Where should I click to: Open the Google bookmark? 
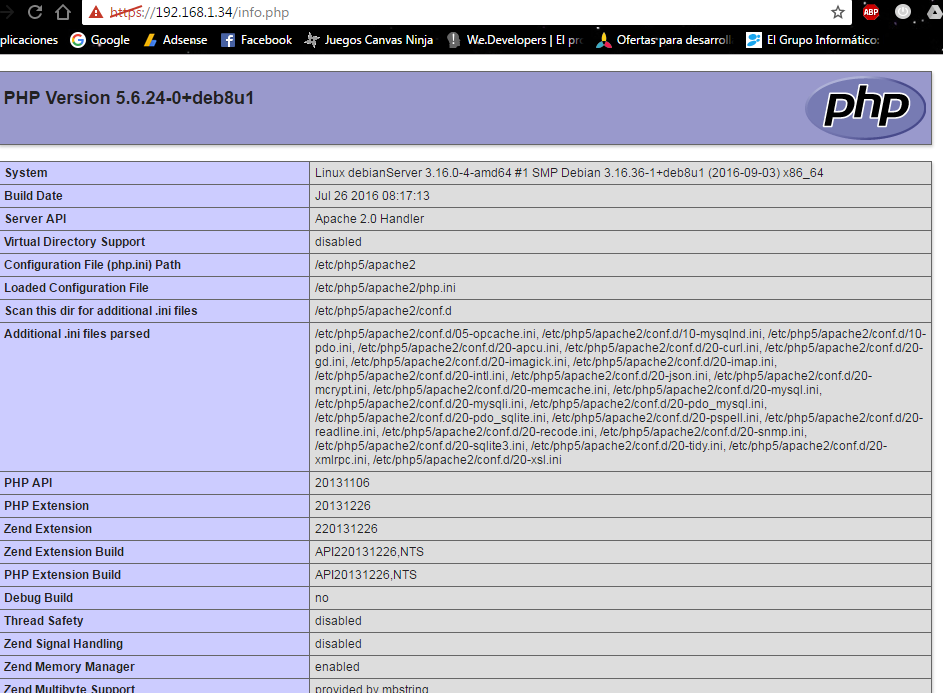click(100, 40)
